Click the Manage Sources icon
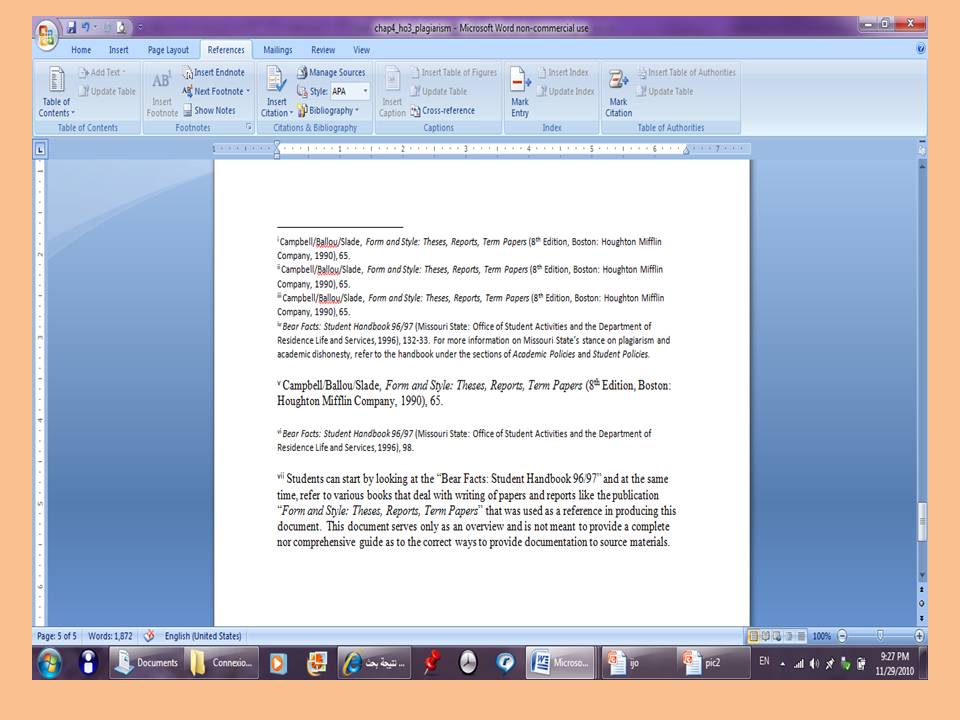The height and width of the screenshot is (720, 960). (303, 73)
